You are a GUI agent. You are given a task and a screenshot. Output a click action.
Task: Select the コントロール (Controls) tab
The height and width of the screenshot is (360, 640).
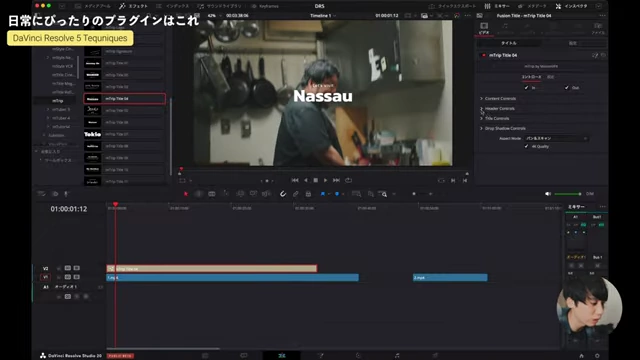coord(531,77)
